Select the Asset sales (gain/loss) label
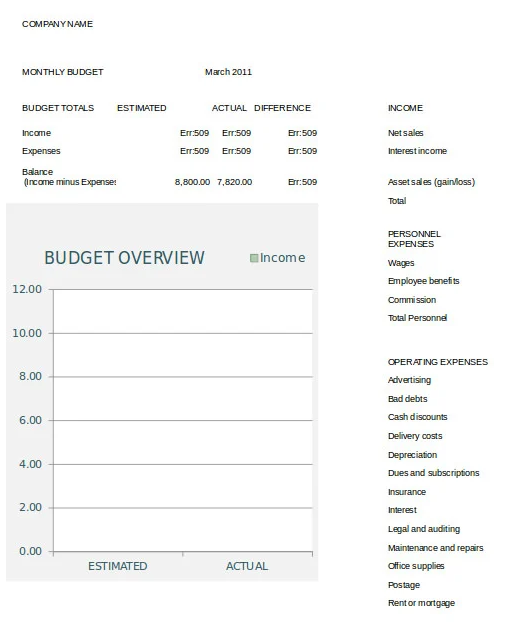Viewport: 523px width, 628px height. 431,182
